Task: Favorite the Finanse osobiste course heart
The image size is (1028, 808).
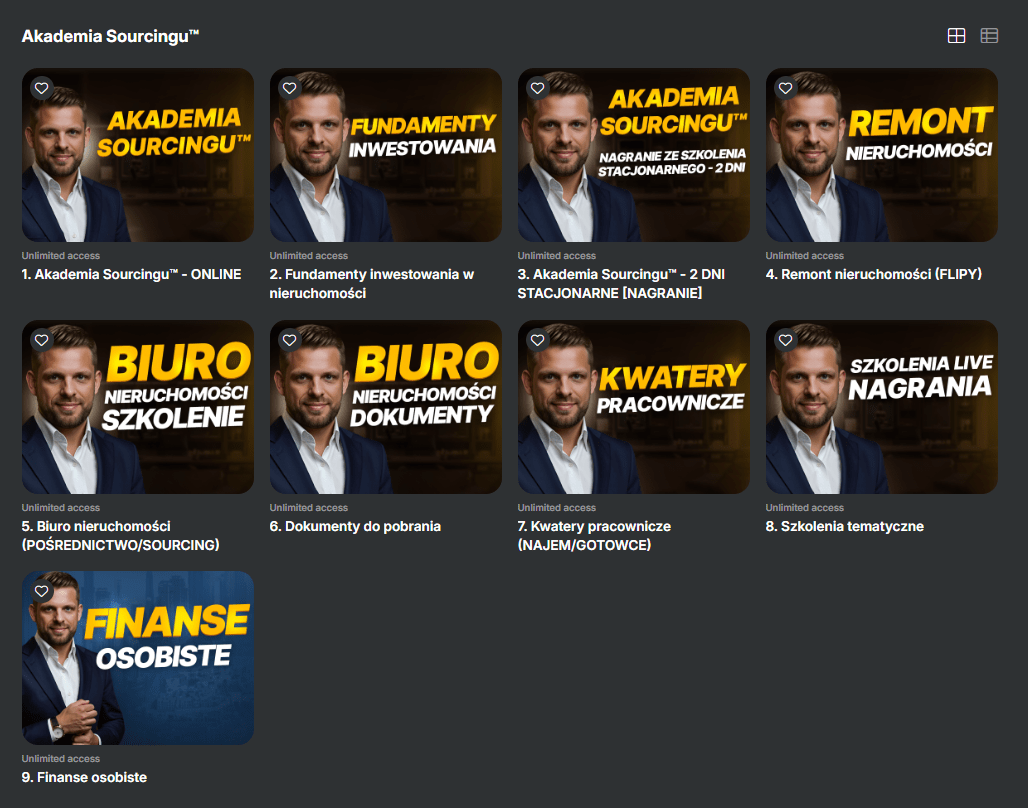Action: click(x=41, y=591)
